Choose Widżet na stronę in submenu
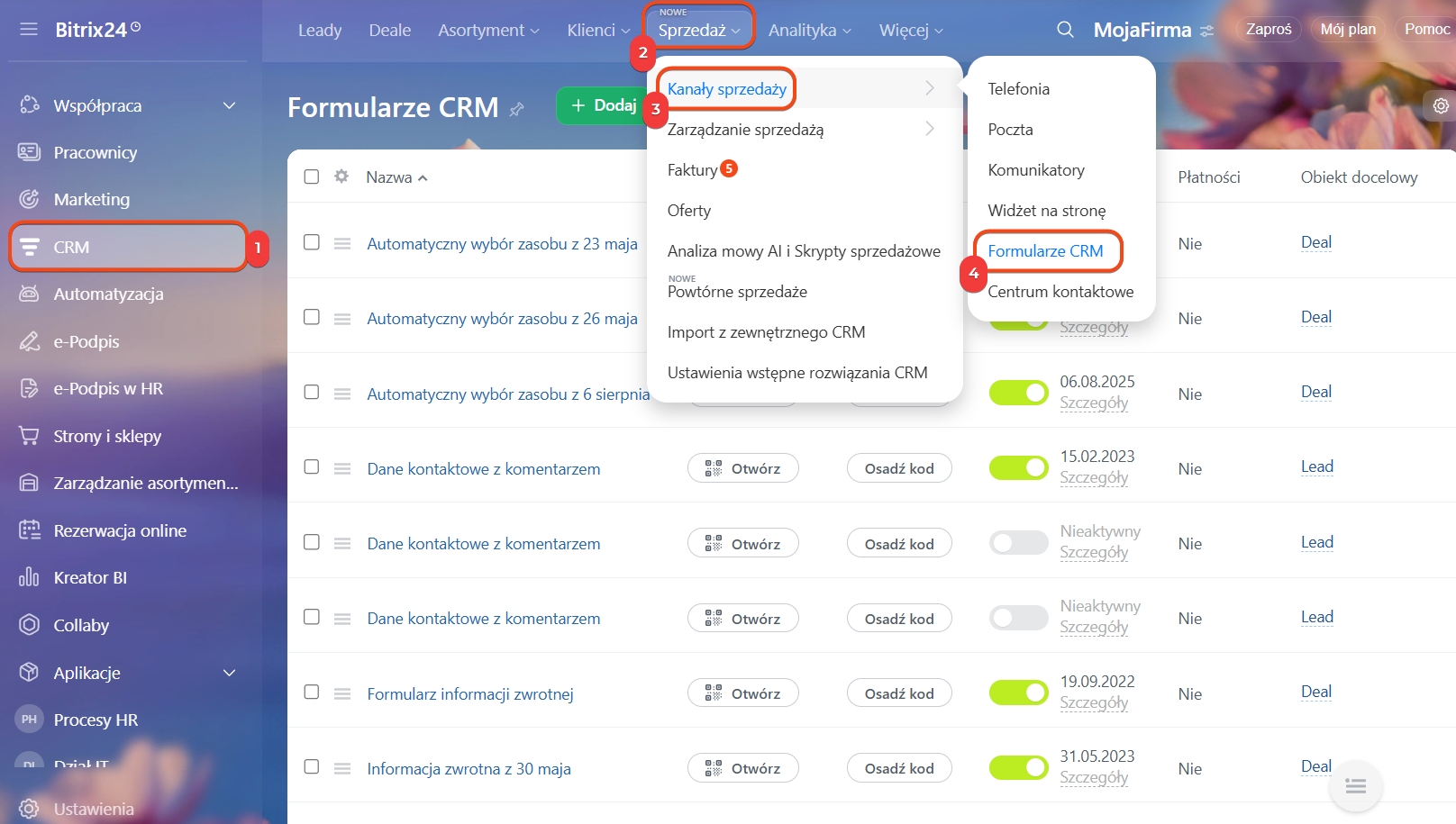This screenshot has width=1456, height=824. point(1046,211)
